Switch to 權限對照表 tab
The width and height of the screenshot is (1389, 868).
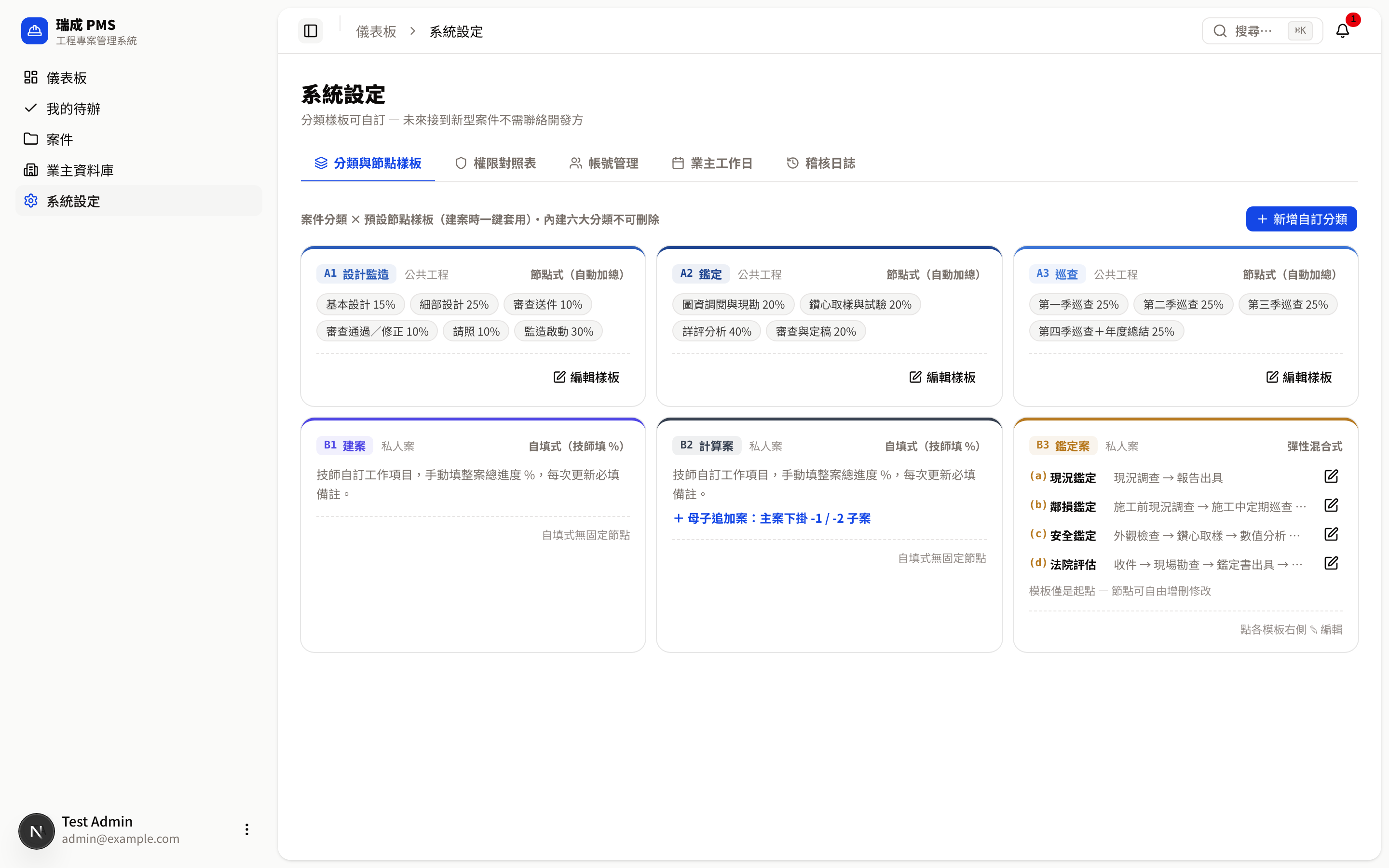(x=495, y=163)
